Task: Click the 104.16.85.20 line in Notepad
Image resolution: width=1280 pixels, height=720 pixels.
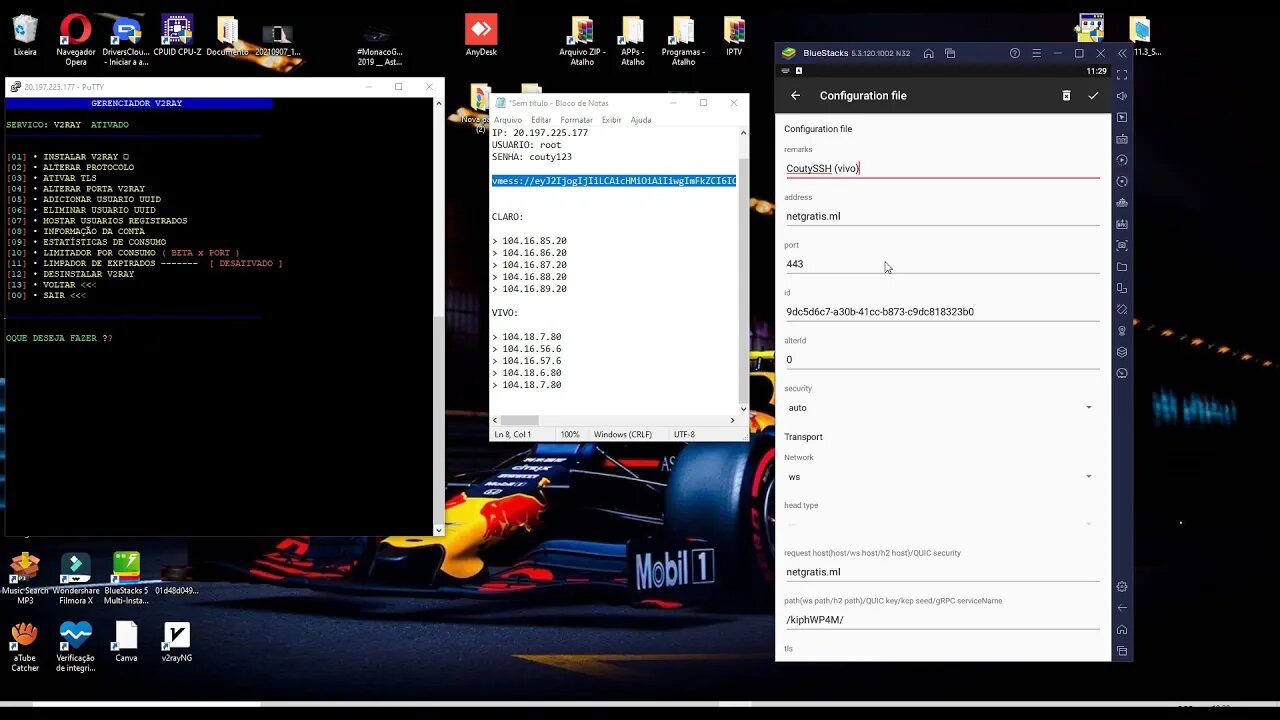Action: pyautogui.click(x=529, y=241)
